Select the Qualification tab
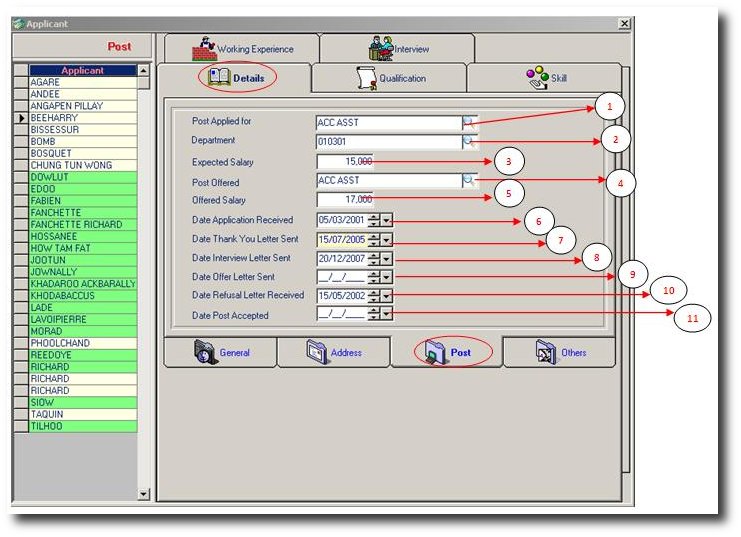The height and width of the screenshot is (537, 741). click(389, 78)
